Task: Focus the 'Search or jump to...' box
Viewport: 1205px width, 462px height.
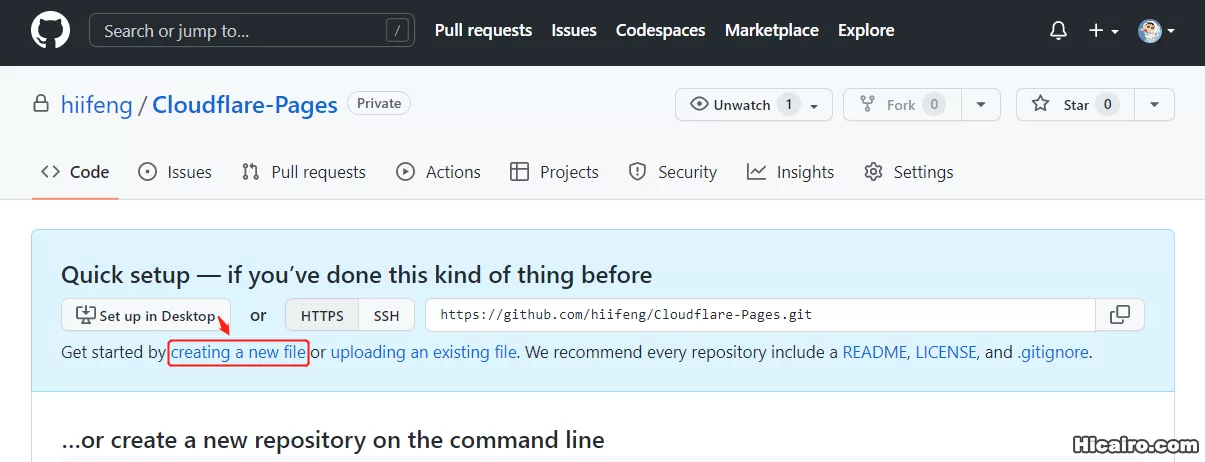Action: (251, 31)
